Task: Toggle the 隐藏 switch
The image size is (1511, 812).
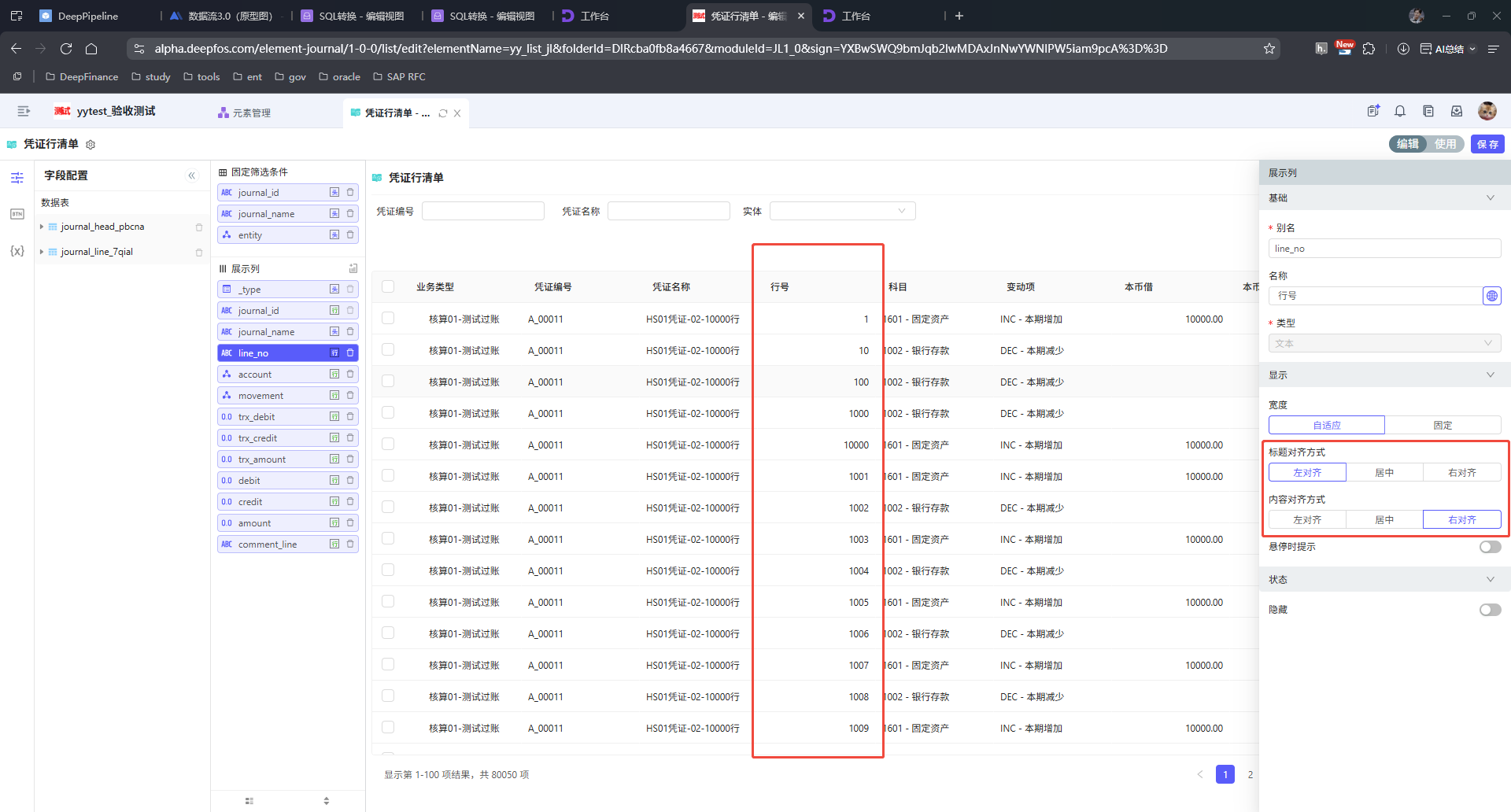Action: (x=1490, y=610)
